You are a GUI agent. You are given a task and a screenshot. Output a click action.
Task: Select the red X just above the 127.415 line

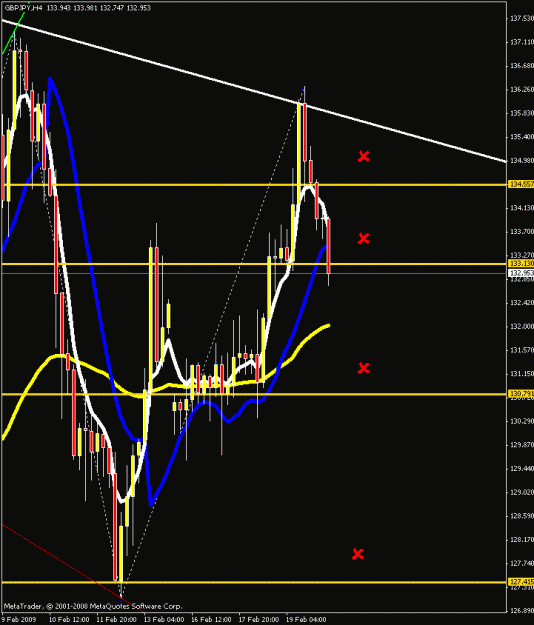[x=358, y=554]
